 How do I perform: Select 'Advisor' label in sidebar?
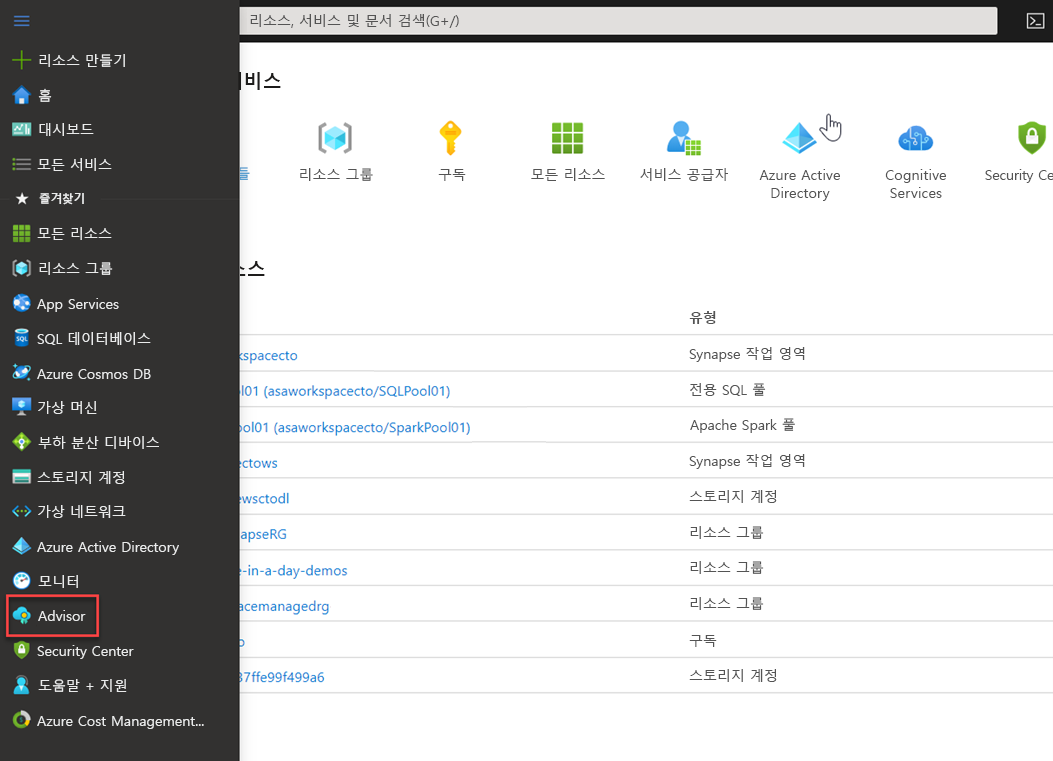click(61, 615)
